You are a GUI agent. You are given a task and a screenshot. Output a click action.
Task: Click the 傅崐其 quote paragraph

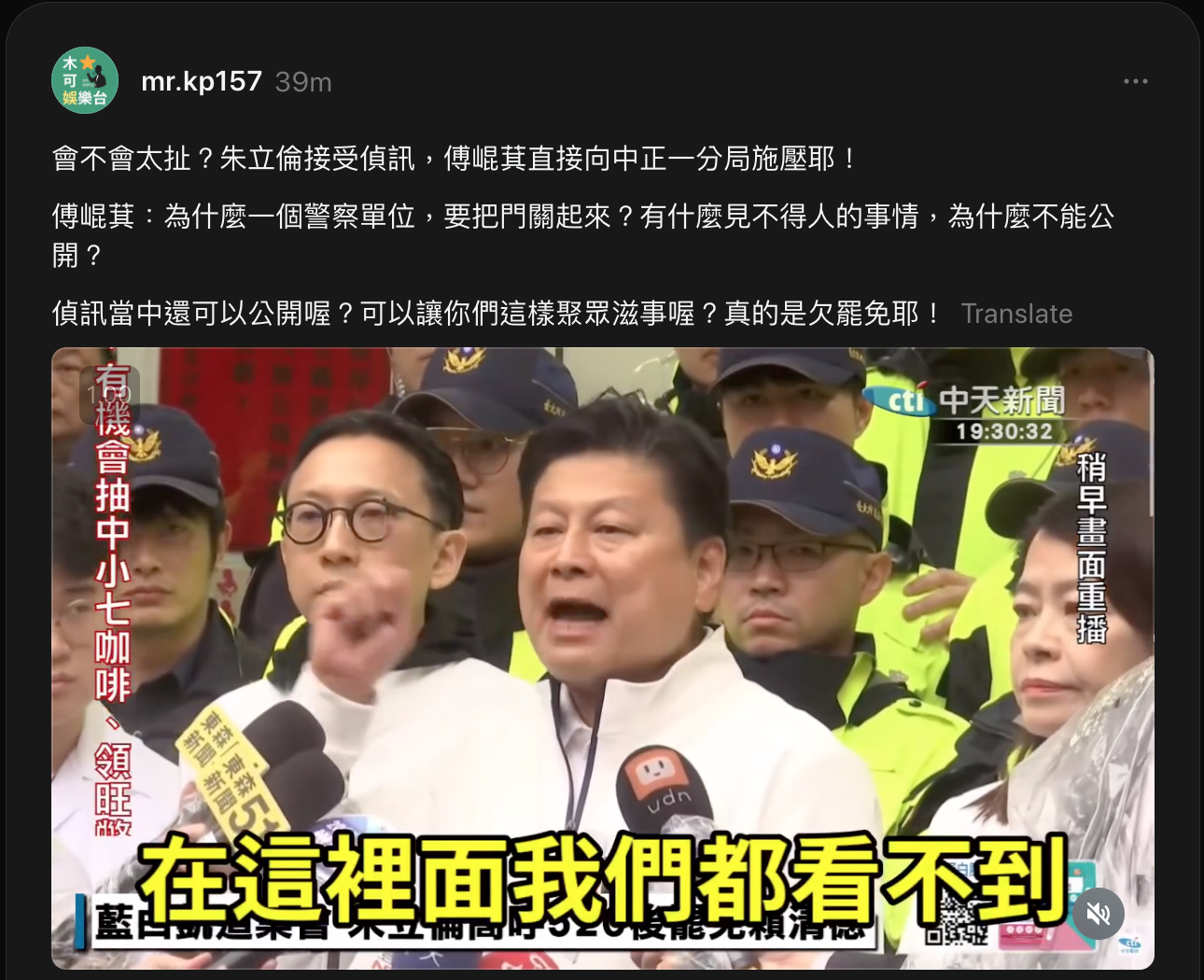tap(583, 235)
